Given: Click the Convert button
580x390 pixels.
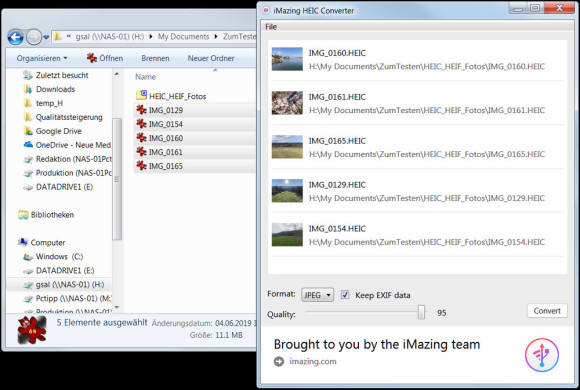Looking at the screenshot, I should [547, 311].
